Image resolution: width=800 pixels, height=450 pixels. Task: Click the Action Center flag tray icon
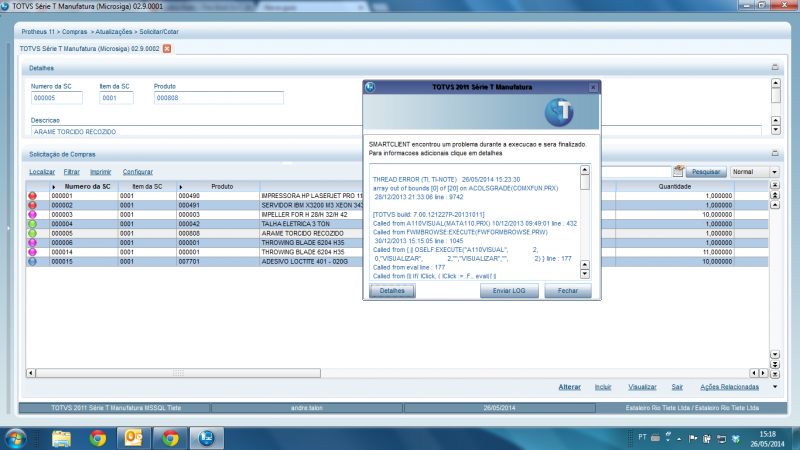[693, 438]
